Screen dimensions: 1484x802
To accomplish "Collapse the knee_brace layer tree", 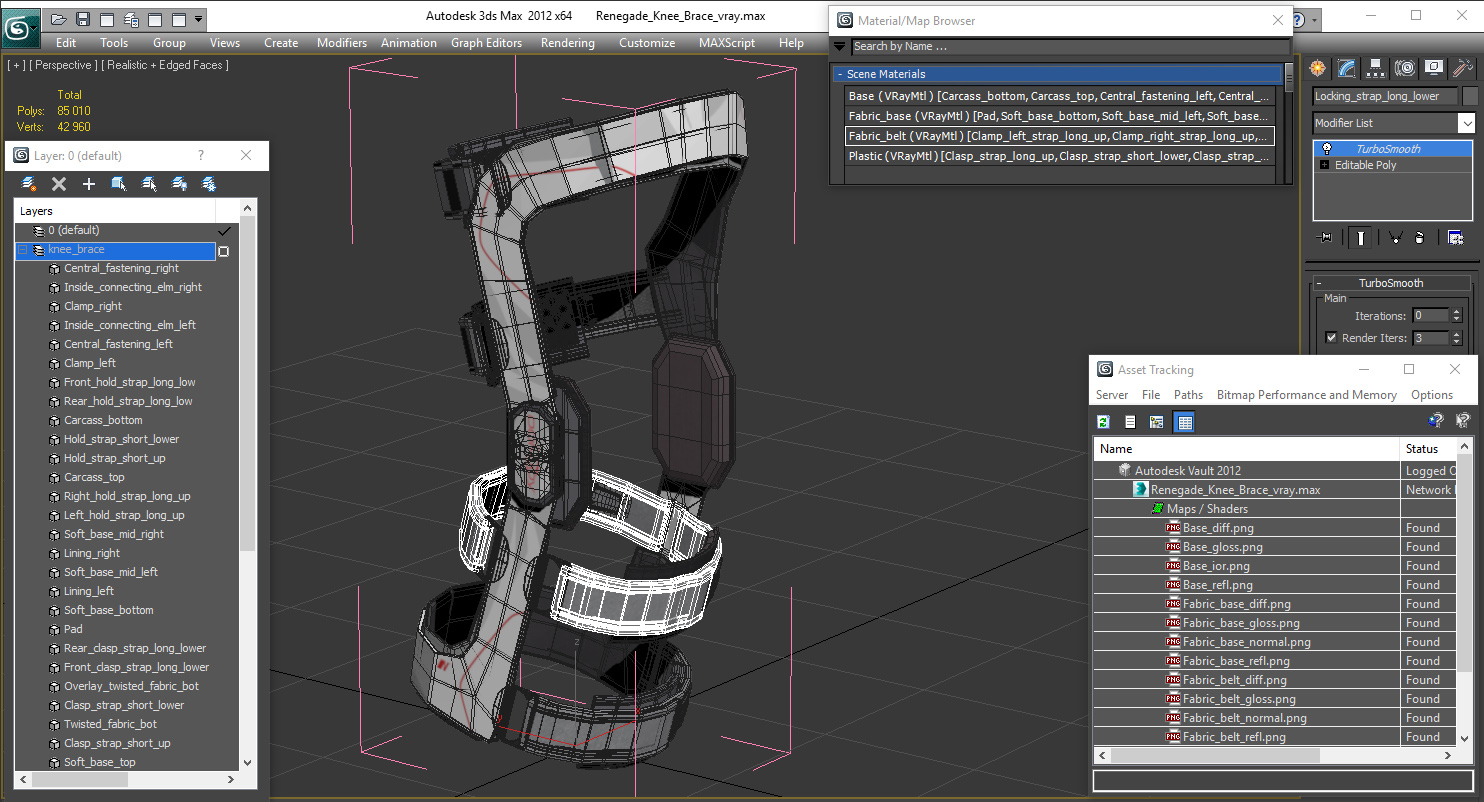I will coord(22,250).
